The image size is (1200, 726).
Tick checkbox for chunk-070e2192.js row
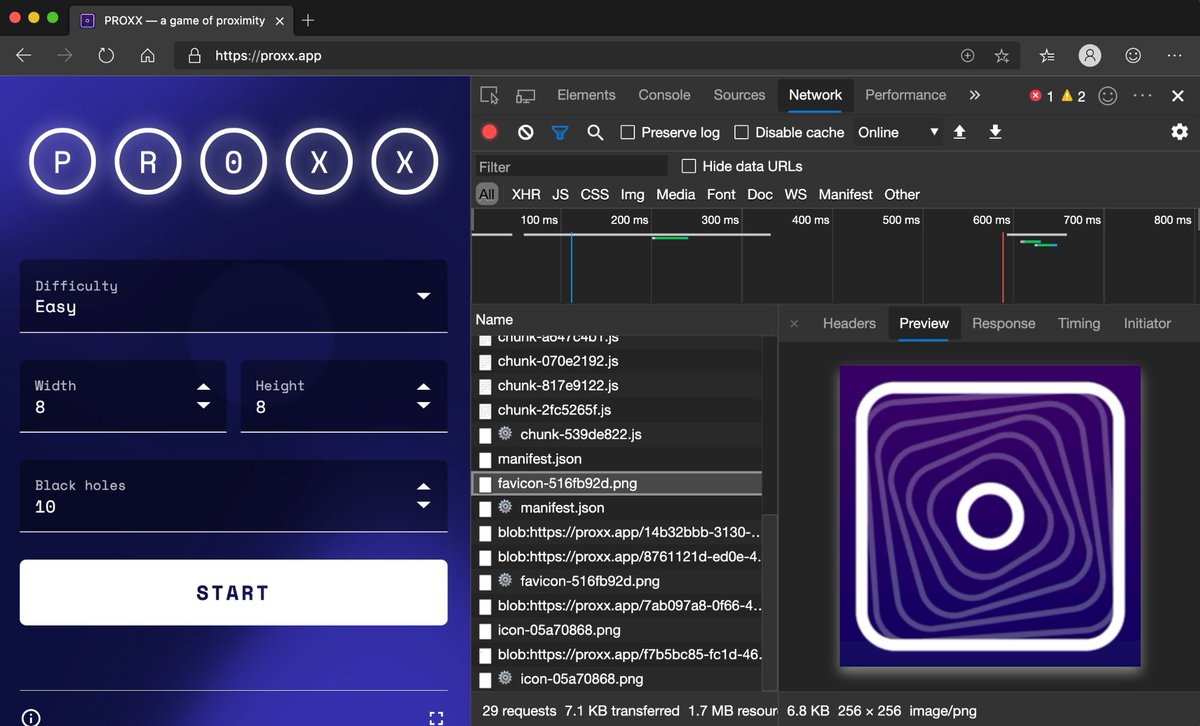point(485,361)
